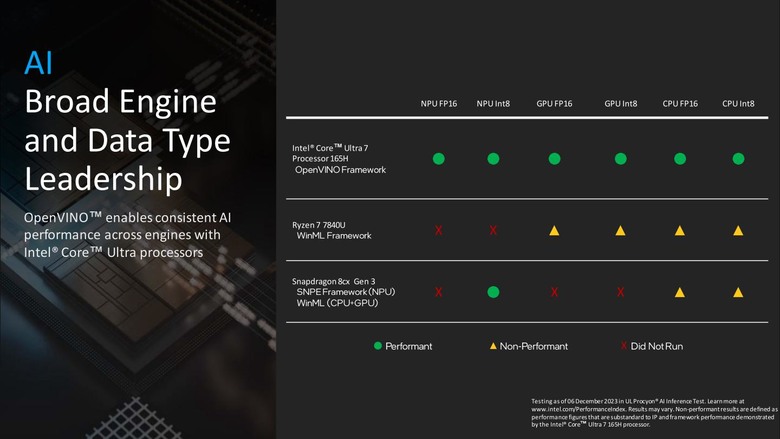Screen dimensions: 780x439
Task: Click the yellow Non-Performant legend triangle
Action: click(x=493, y=346)
